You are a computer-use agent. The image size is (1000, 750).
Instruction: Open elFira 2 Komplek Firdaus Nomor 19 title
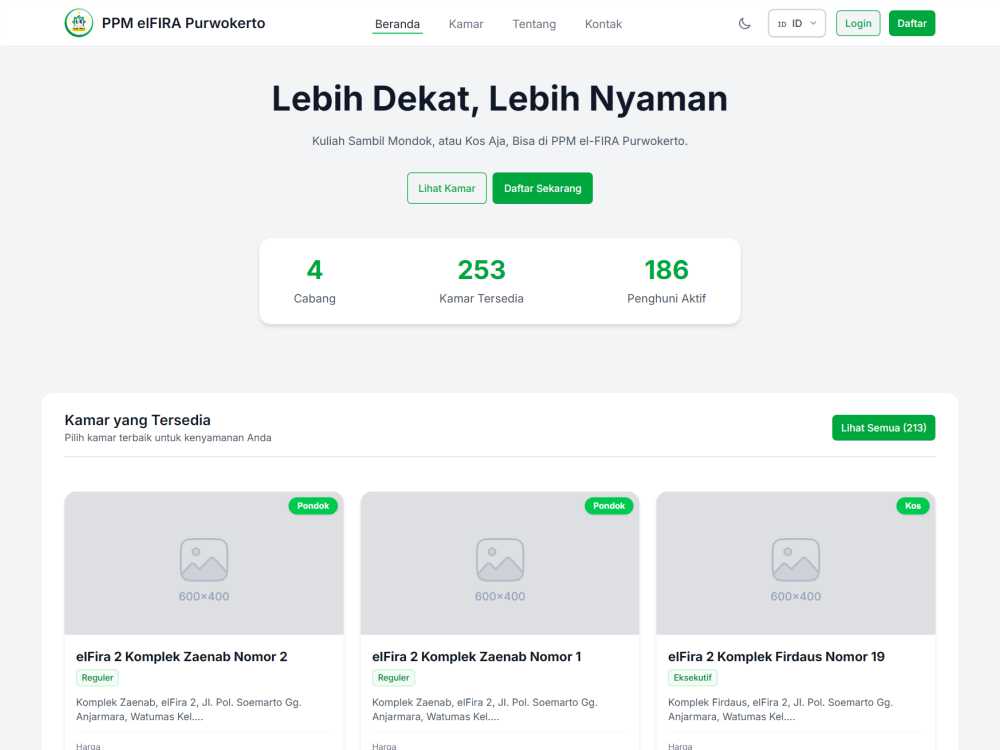[x=776, y=657]
